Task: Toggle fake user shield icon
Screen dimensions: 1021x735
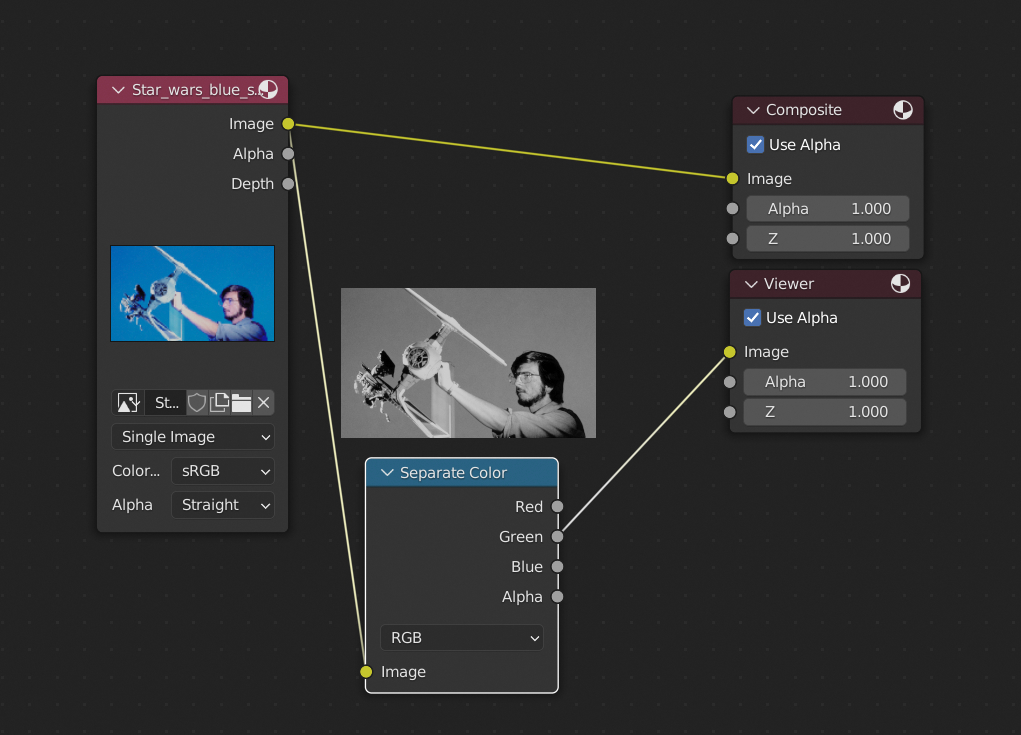Action: tap(197, 403)
